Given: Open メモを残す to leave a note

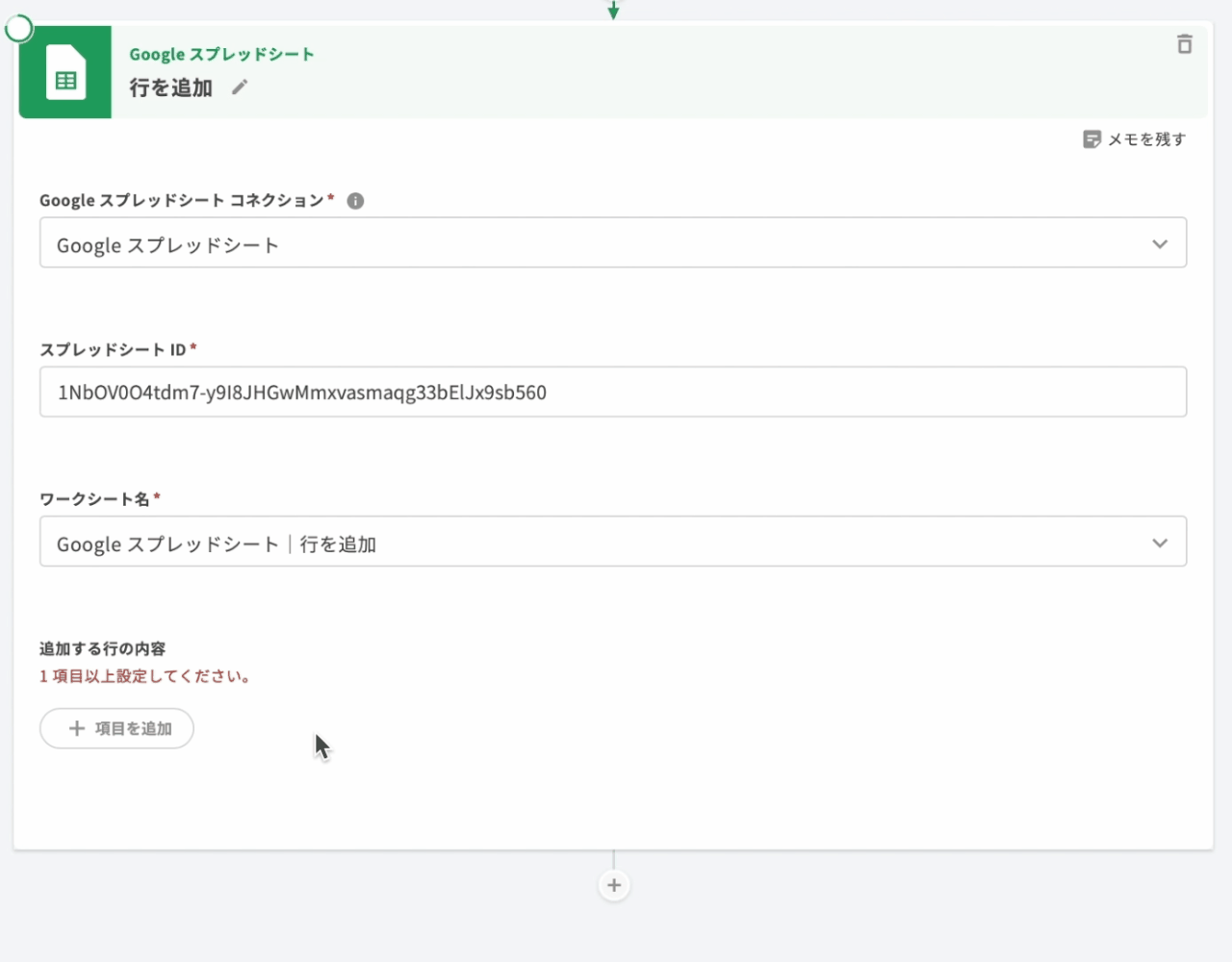Looking at the screenshot, I should 1134,139.
